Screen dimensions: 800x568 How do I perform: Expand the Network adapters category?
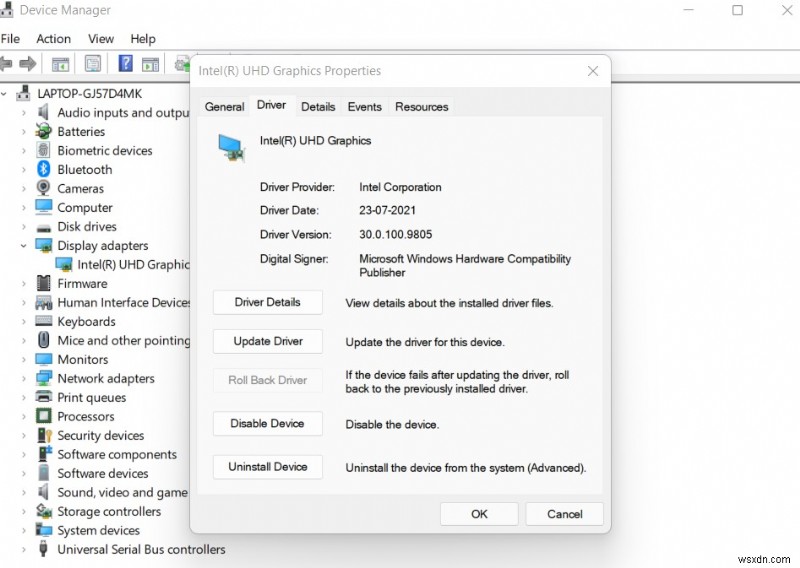(x=23, y=379)
